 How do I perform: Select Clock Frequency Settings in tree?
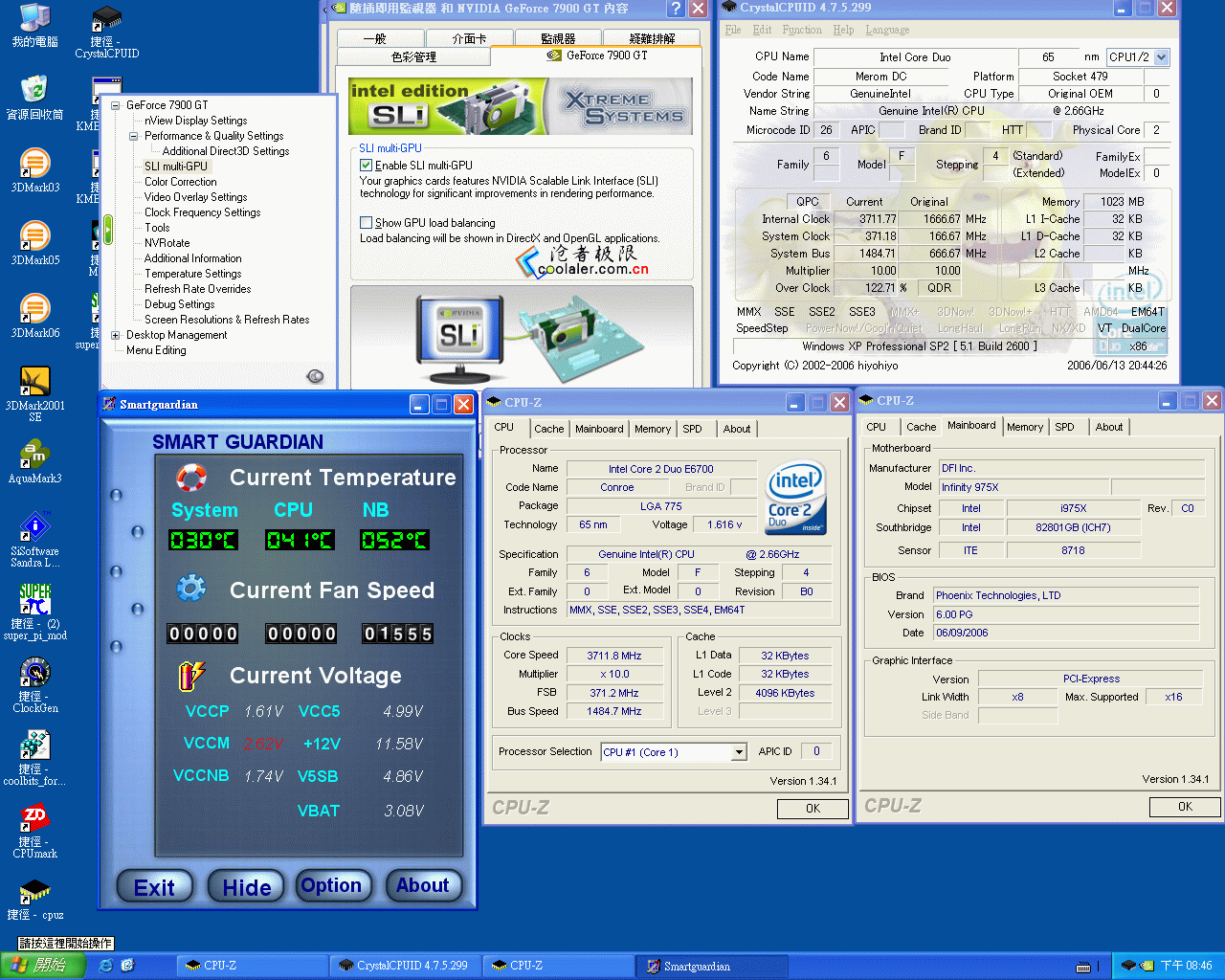click(x=202, y=212)
